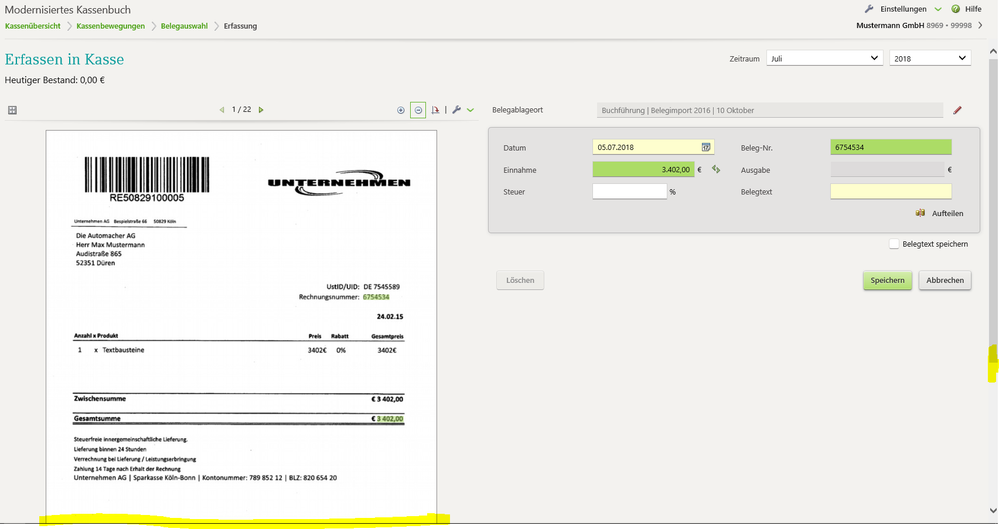
Task: Toggle Belegtext speichern checkbox
Action: point(894,244)
